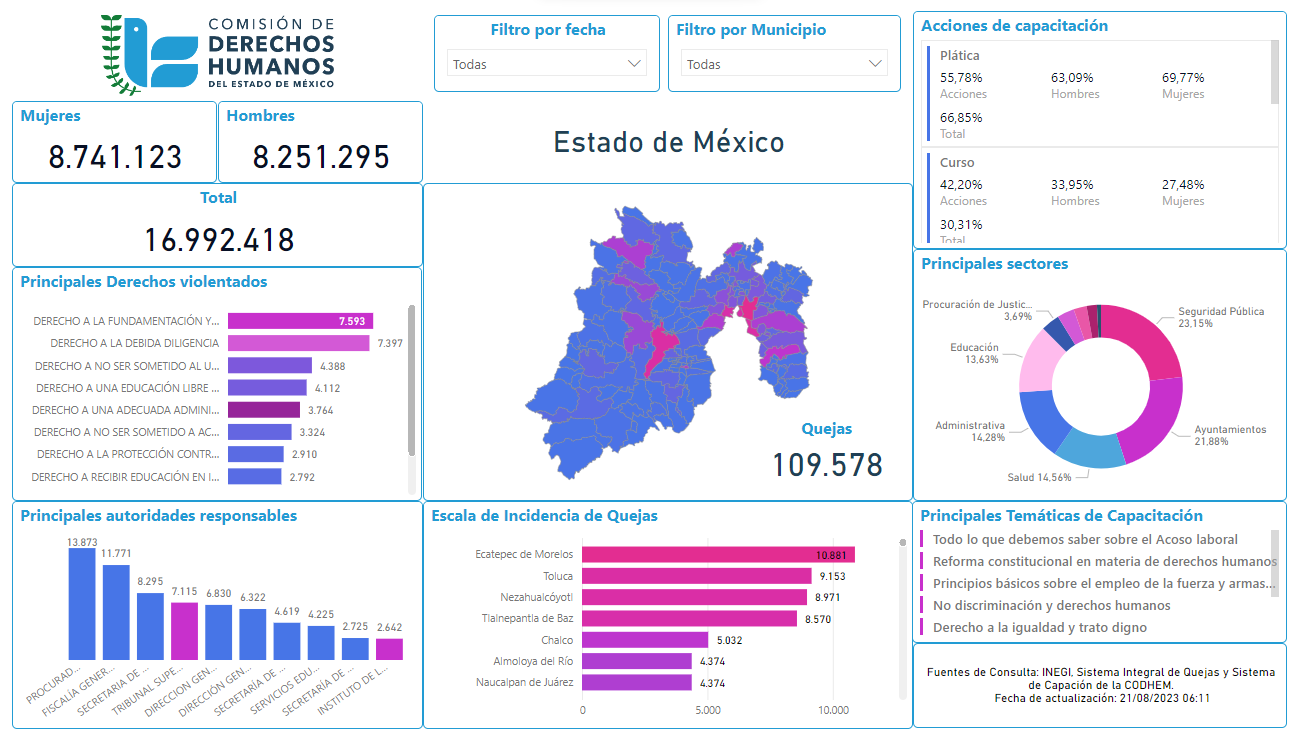Click the Comisión de Derechos Humanos logo
Image resolution: width=1299 pixels, height=736 pixels.
[218, 53]
